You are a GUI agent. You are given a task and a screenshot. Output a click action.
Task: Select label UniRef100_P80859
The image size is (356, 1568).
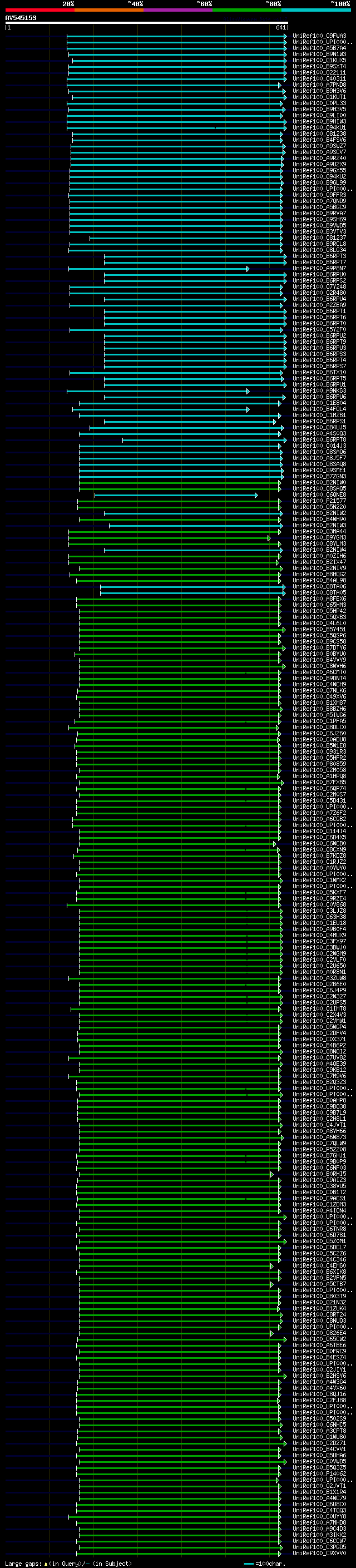(x=319, y=764)
